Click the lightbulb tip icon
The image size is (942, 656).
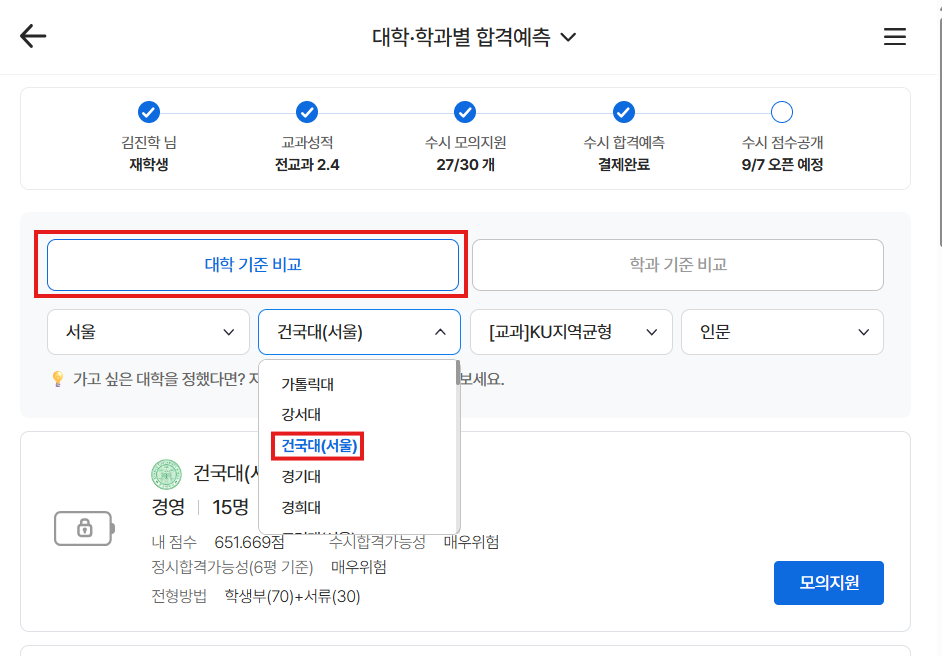click(x=58, y=379)
